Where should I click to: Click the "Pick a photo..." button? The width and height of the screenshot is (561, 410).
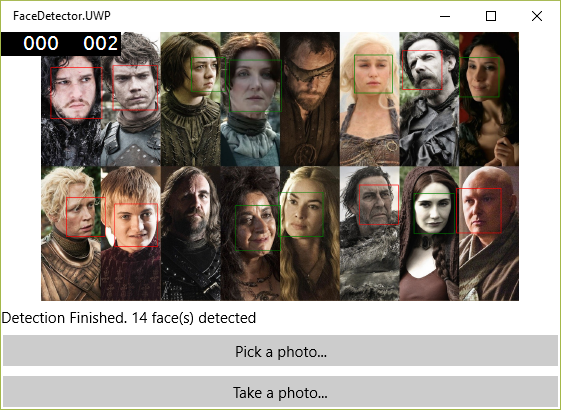(x=280, y=351)
